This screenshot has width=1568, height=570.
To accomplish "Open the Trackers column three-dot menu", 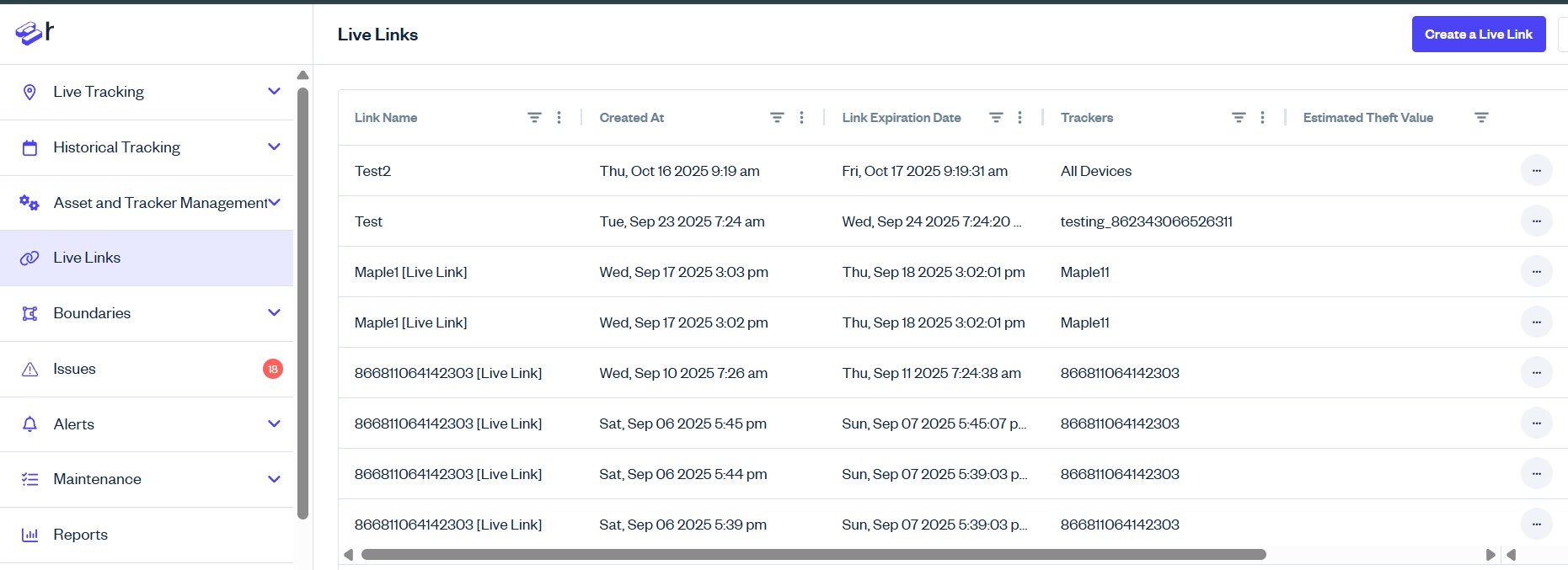I will [x=1262, y=118].
